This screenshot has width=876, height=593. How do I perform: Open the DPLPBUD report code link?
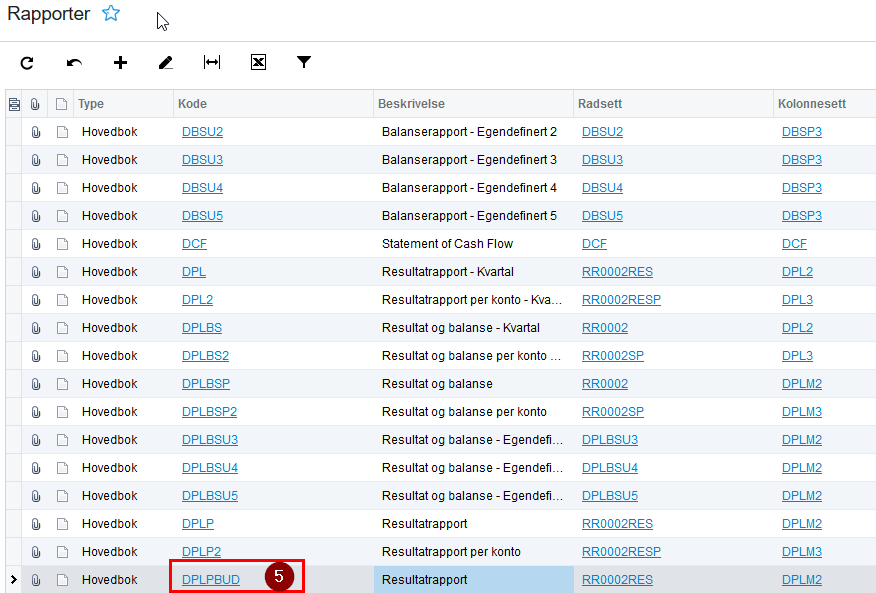coord(211,580)
